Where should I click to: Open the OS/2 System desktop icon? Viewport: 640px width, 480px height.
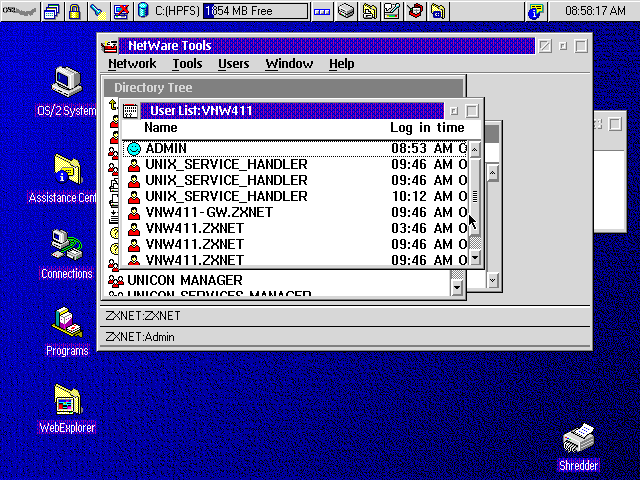tap(67, 82)
